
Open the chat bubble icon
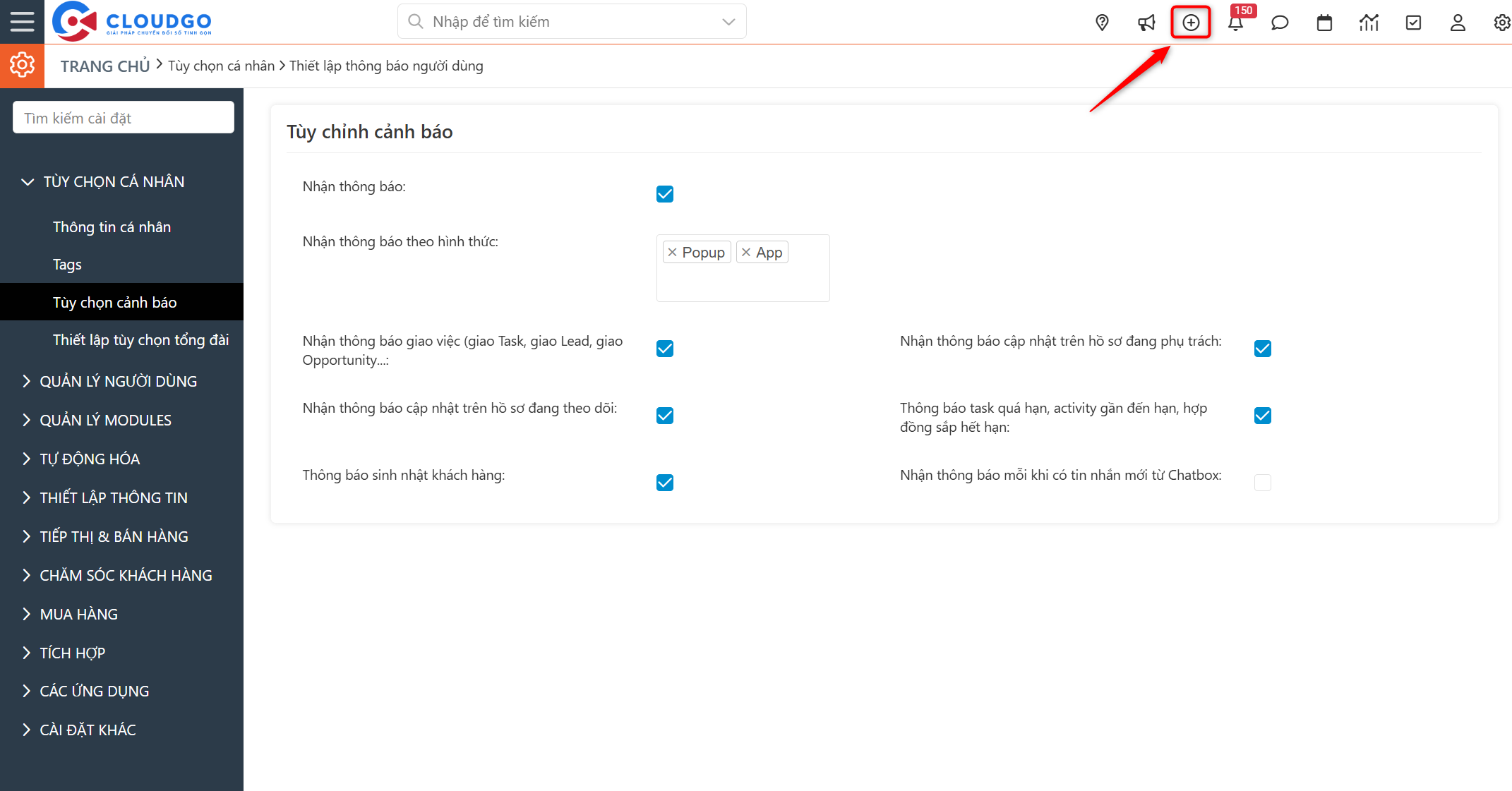[1280, 23]
